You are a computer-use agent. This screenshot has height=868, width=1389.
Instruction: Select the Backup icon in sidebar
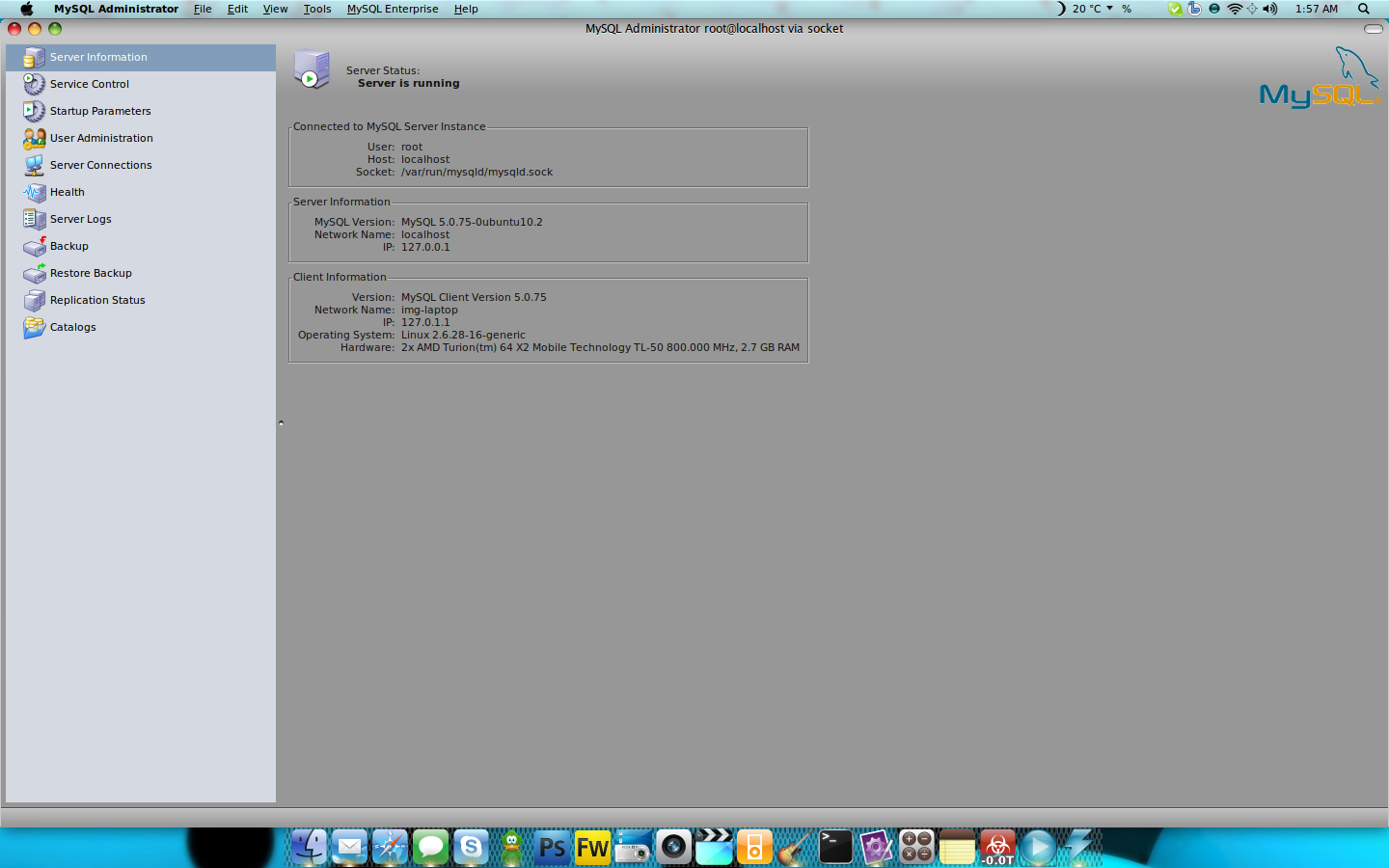click(34, 246)
